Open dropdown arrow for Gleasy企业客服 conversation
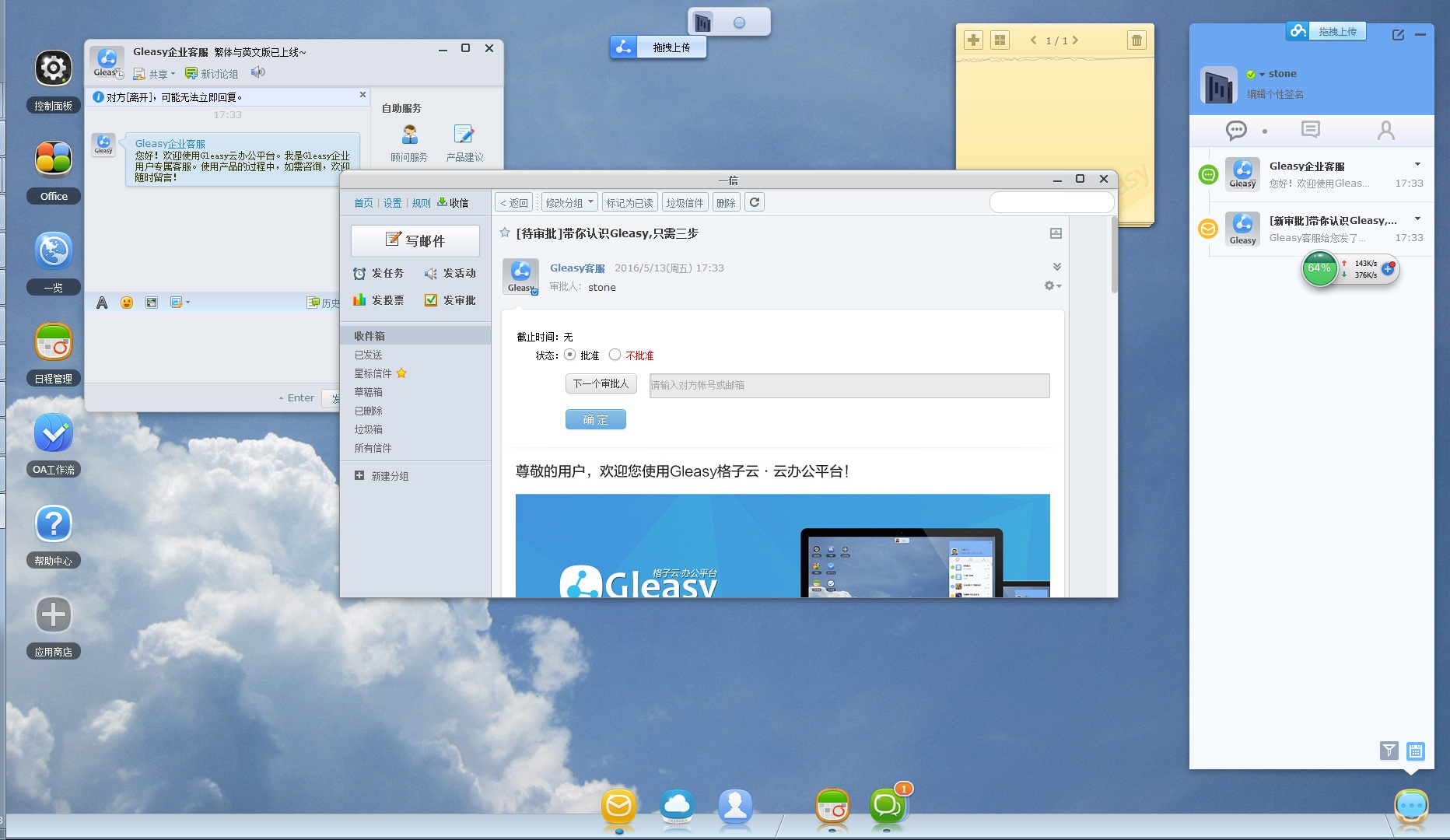Image resolution: width=1450 pixels, height=840 pixels. point(1417,164)
